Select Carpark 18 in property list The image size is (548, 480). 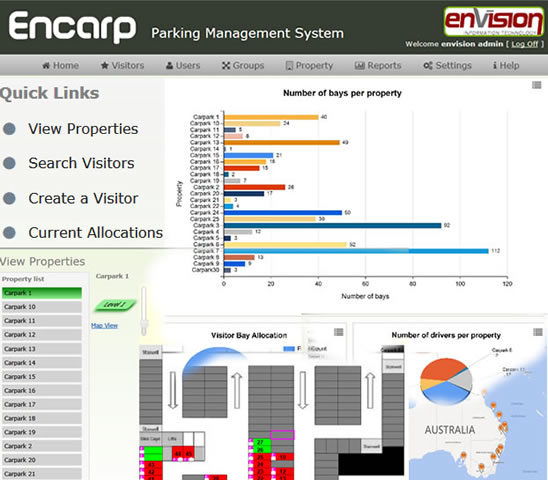tap(42, 418)
